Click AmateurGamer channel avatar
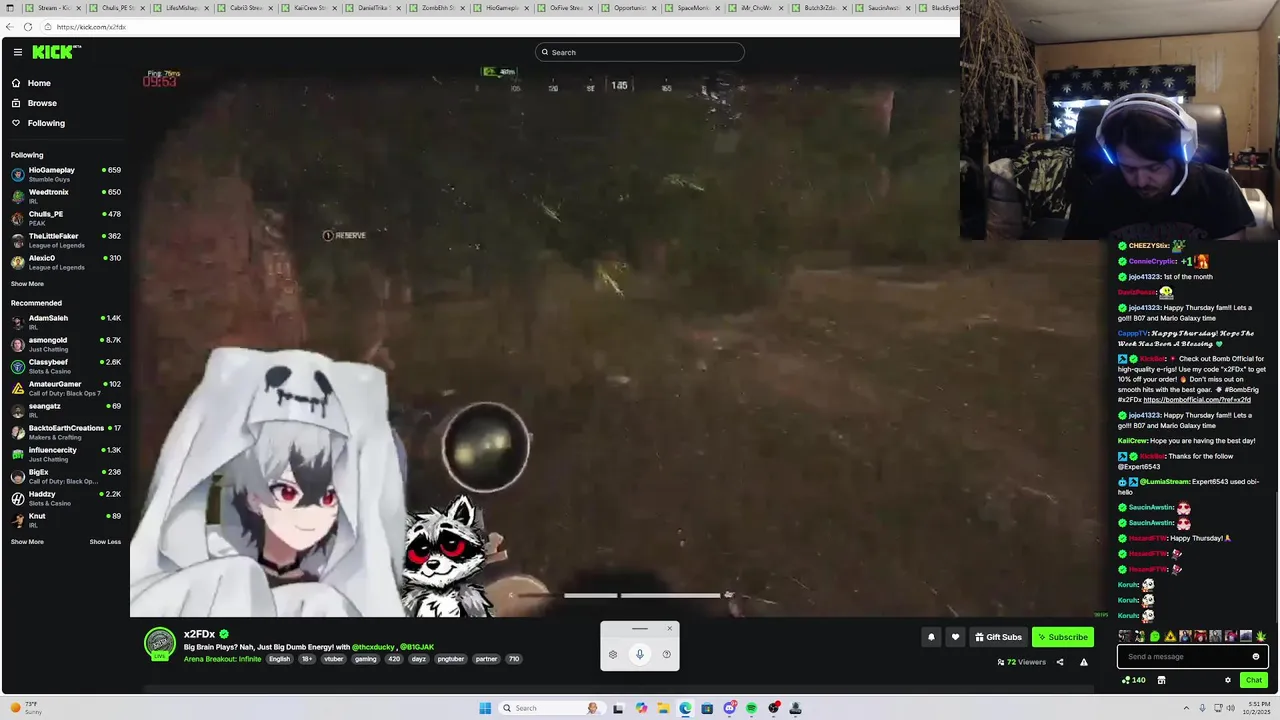1280x720 pixels. click(18, 388)
